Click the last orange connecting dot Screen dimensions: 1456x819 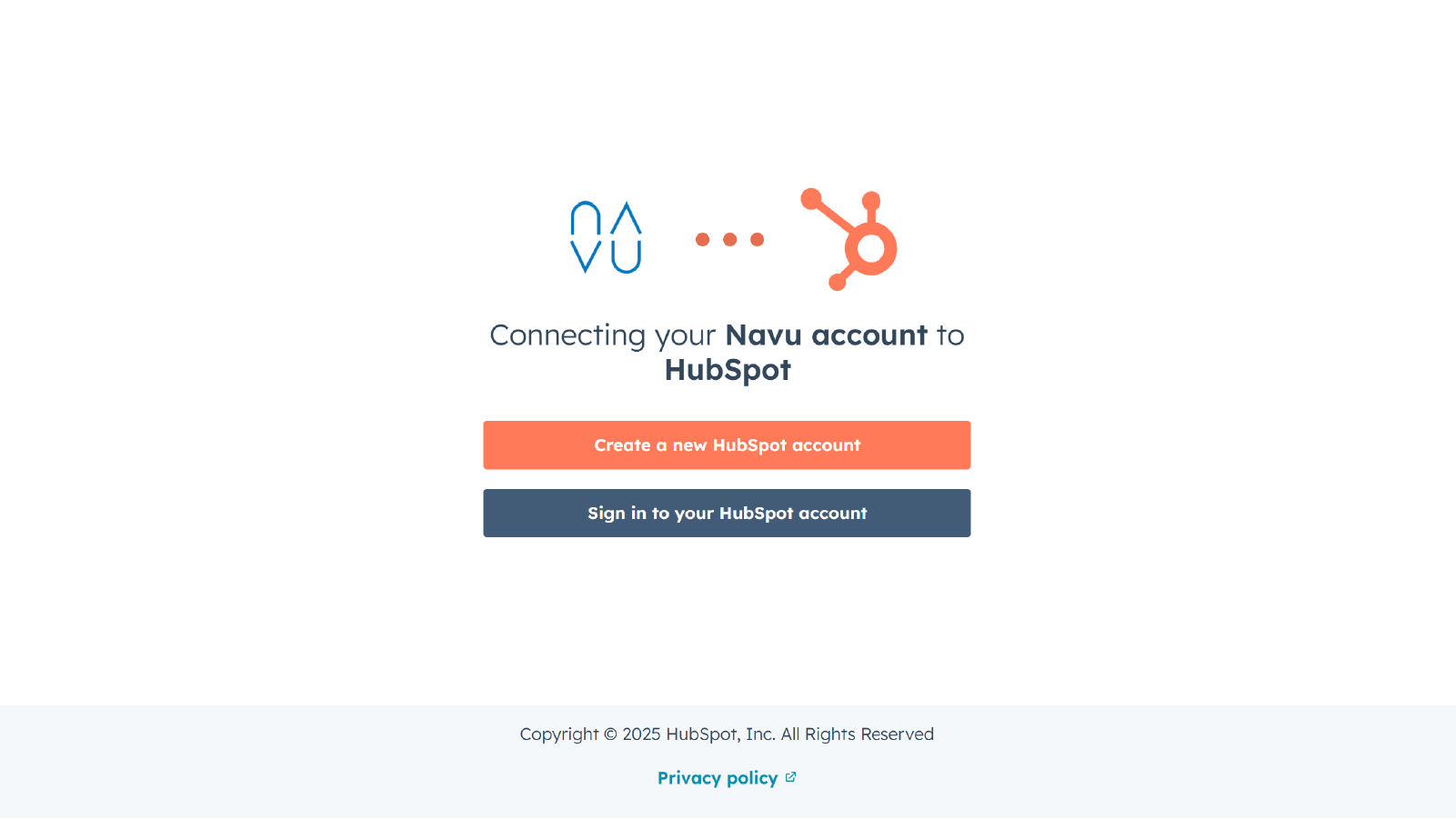[757, 240]
